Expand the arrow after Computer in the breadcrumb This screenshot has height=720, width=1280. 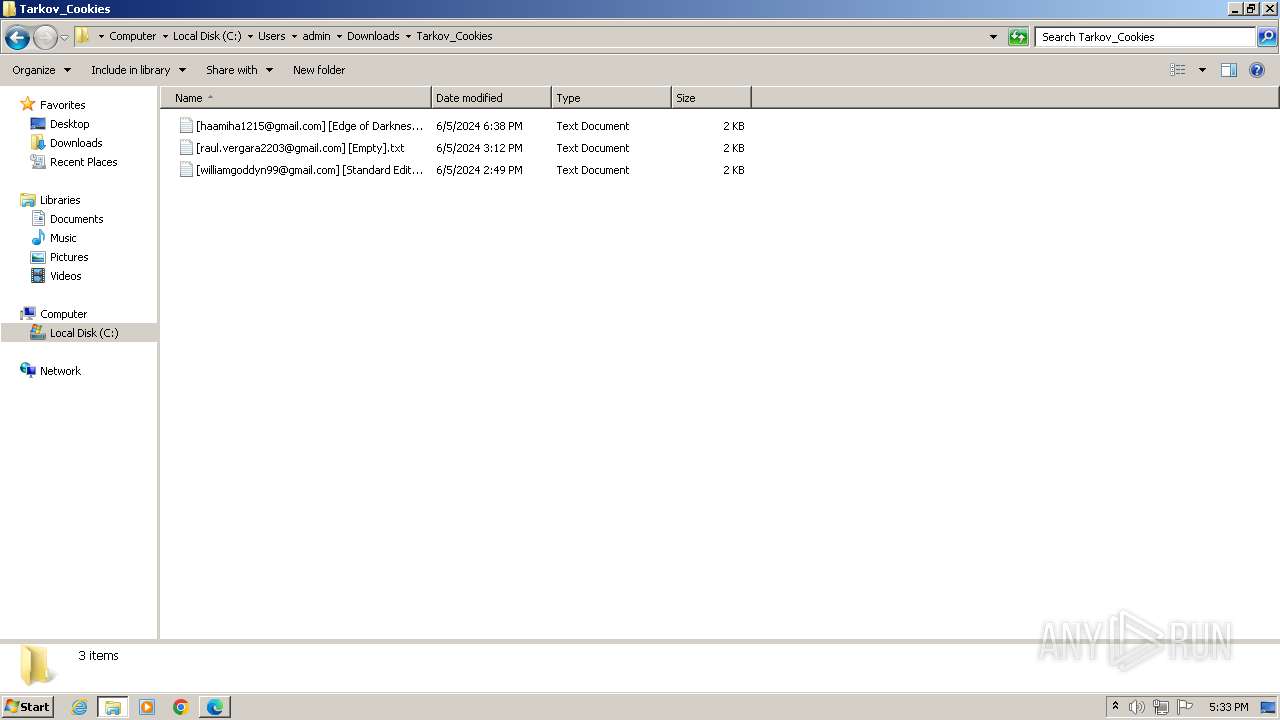[165, 36]
